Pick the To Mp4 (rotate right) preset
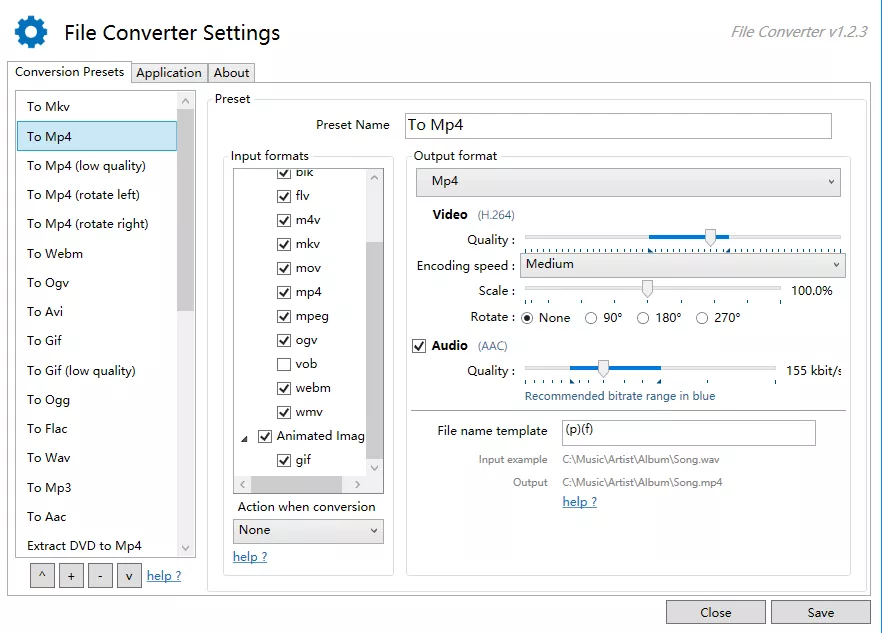Image resolution: width=882 pixels, height=633 pixels. coord(97,224)
